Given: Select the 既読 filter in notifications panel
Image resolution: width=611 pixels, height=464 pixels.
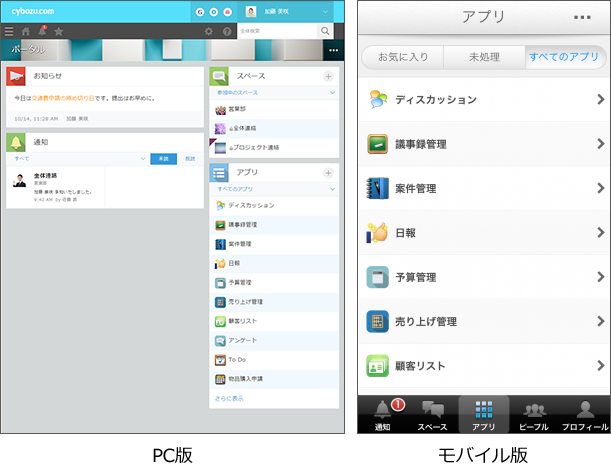Looking at the screenshot, I should pos(190,158).
